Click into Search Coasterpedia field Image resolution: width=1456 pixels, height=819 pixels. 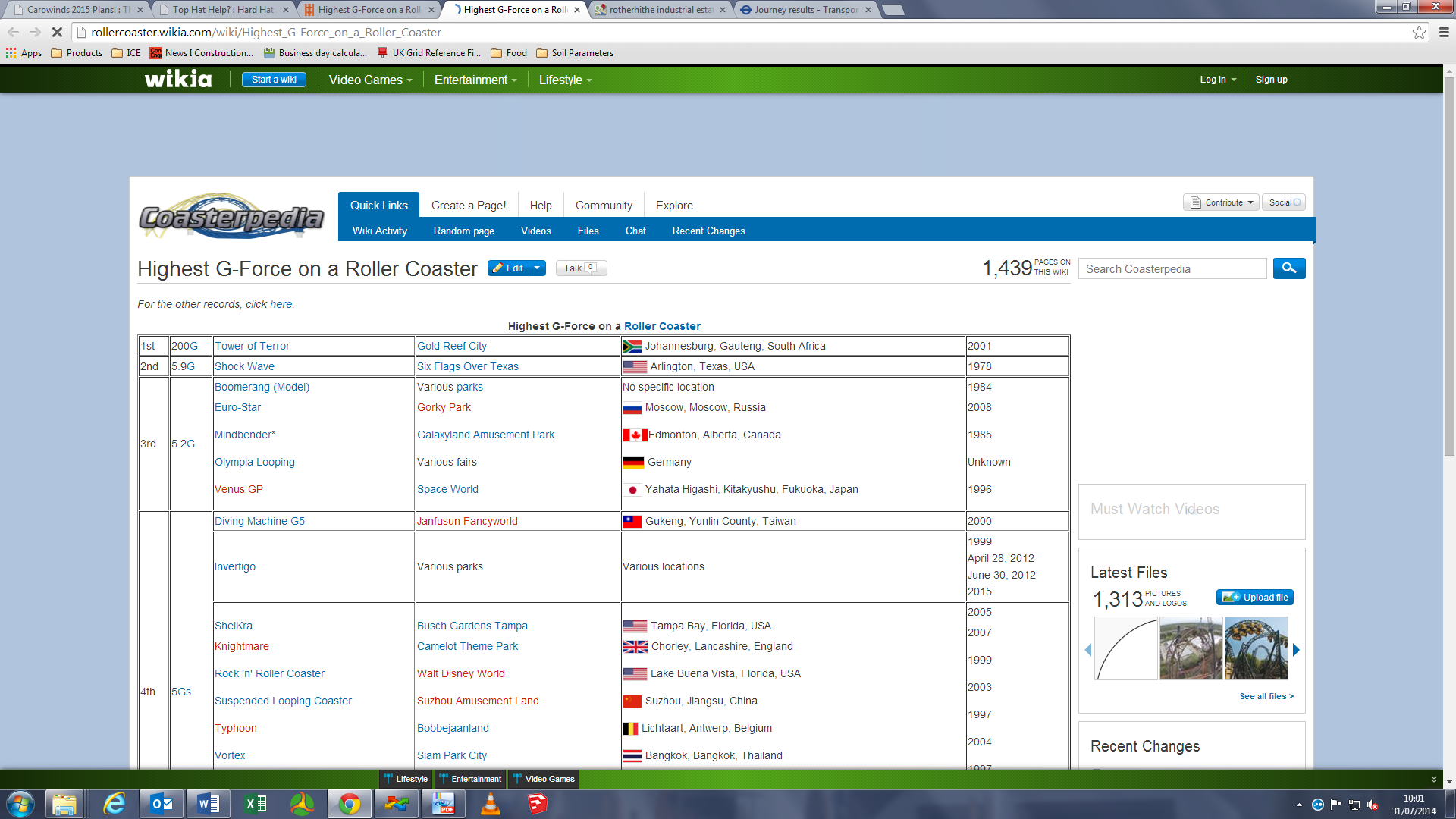[1172, 268]
